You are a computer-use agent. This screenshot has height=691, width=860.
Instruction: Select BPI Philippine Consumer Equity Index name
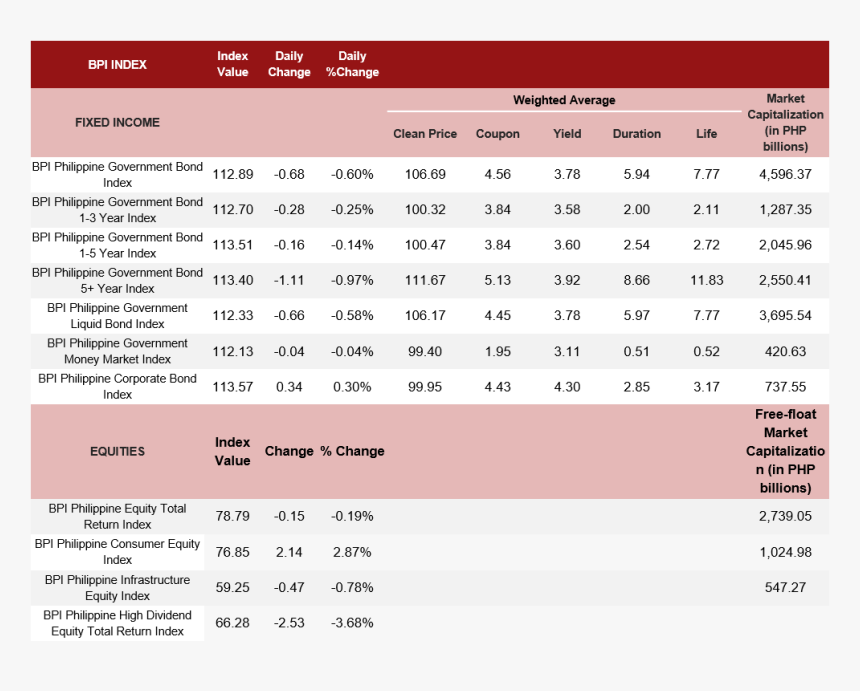pos(117,552)
